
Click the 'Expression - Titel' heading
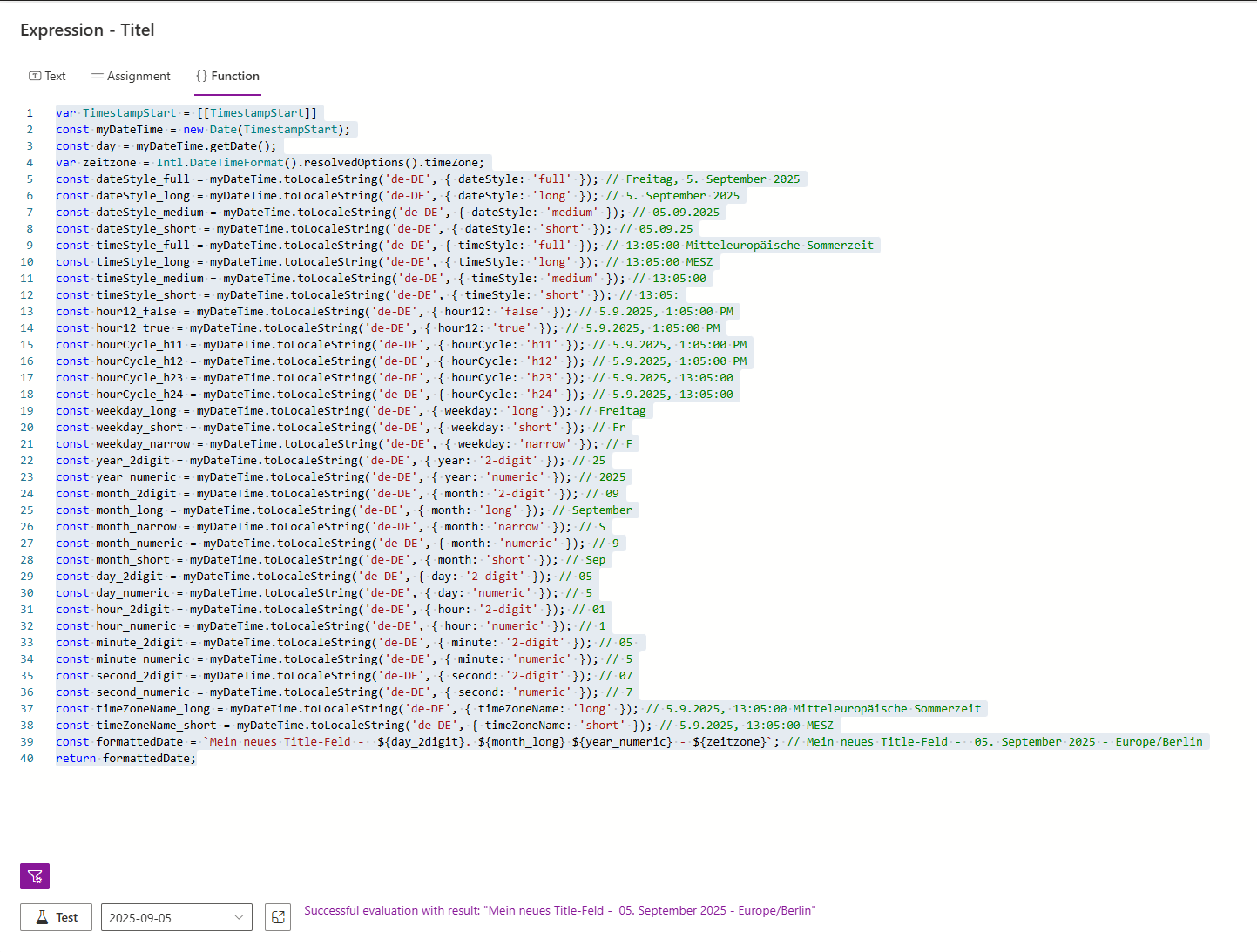87,30
